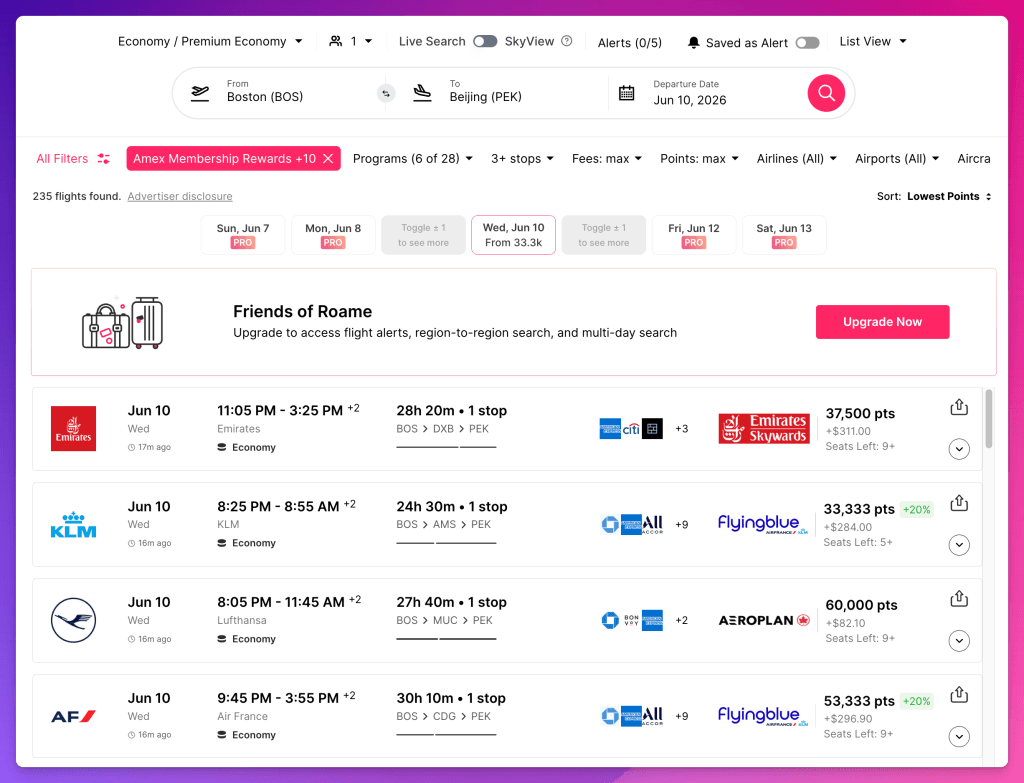Open the Points: max filter
Viewport: 1024px width, 783px height.
(699, 159)
